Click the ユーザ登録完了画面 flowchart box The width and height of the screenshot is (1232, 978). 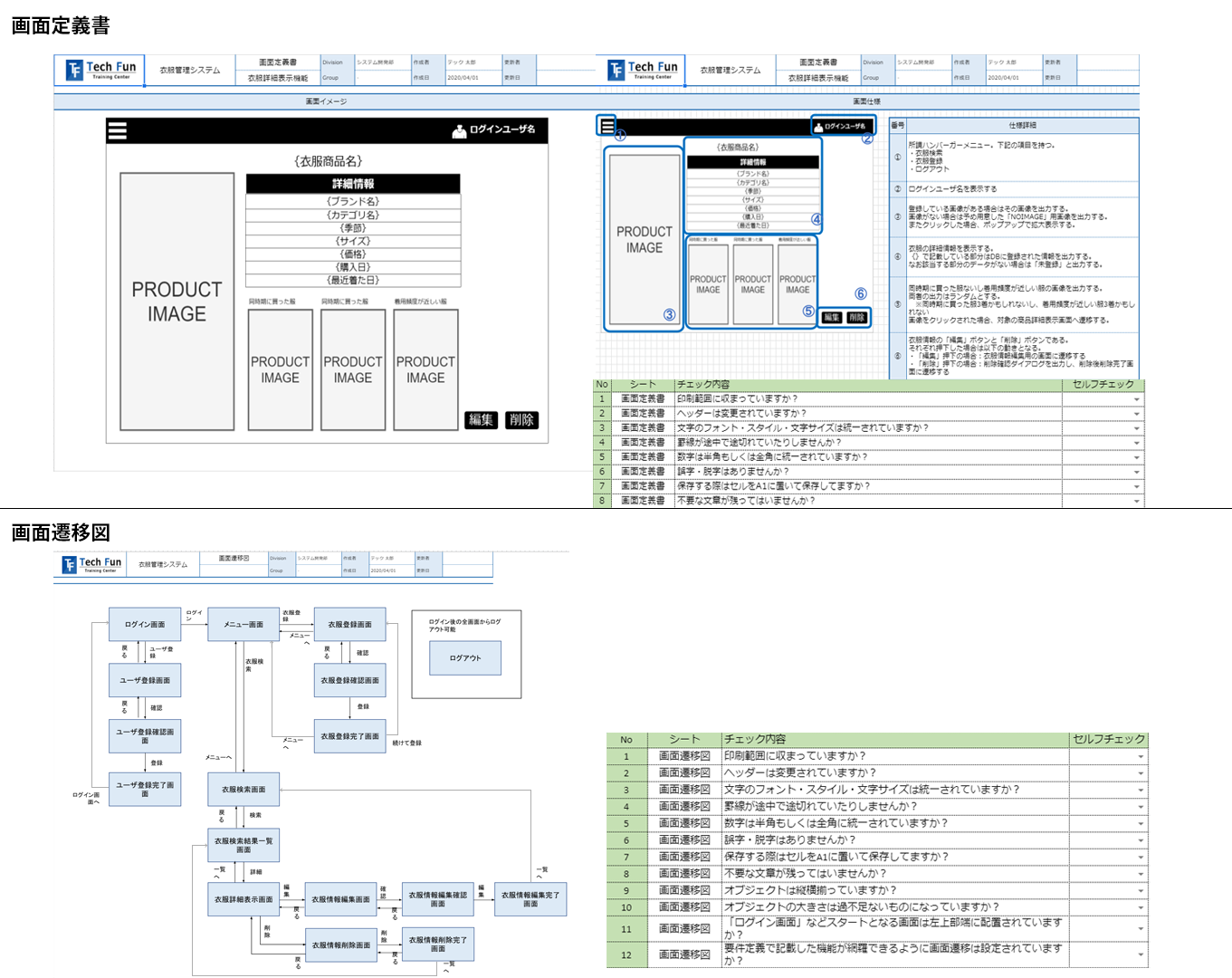pyautogui.click(x=145, y=789)
